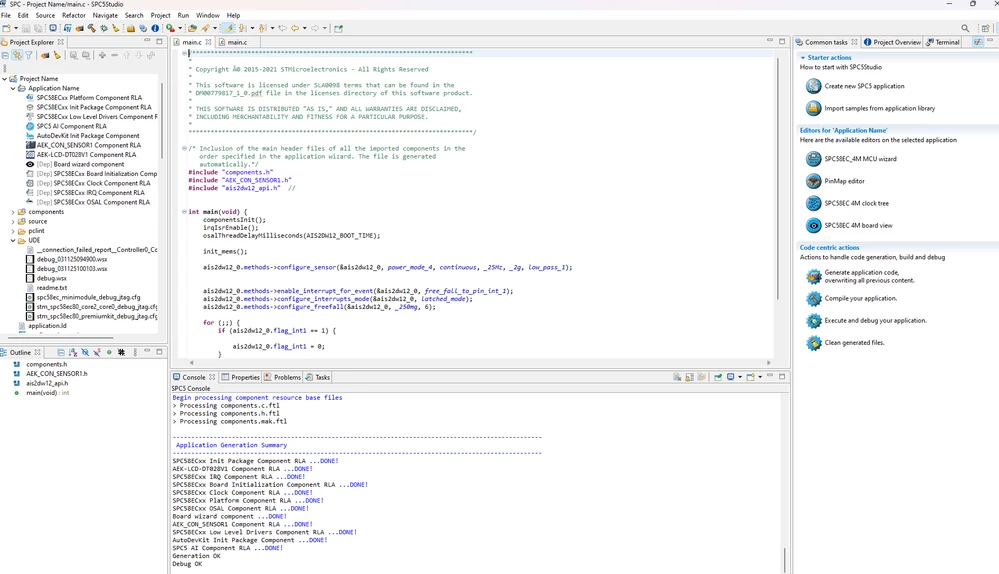Open the Window menu
999x574 pixels.
coord(208,15)
